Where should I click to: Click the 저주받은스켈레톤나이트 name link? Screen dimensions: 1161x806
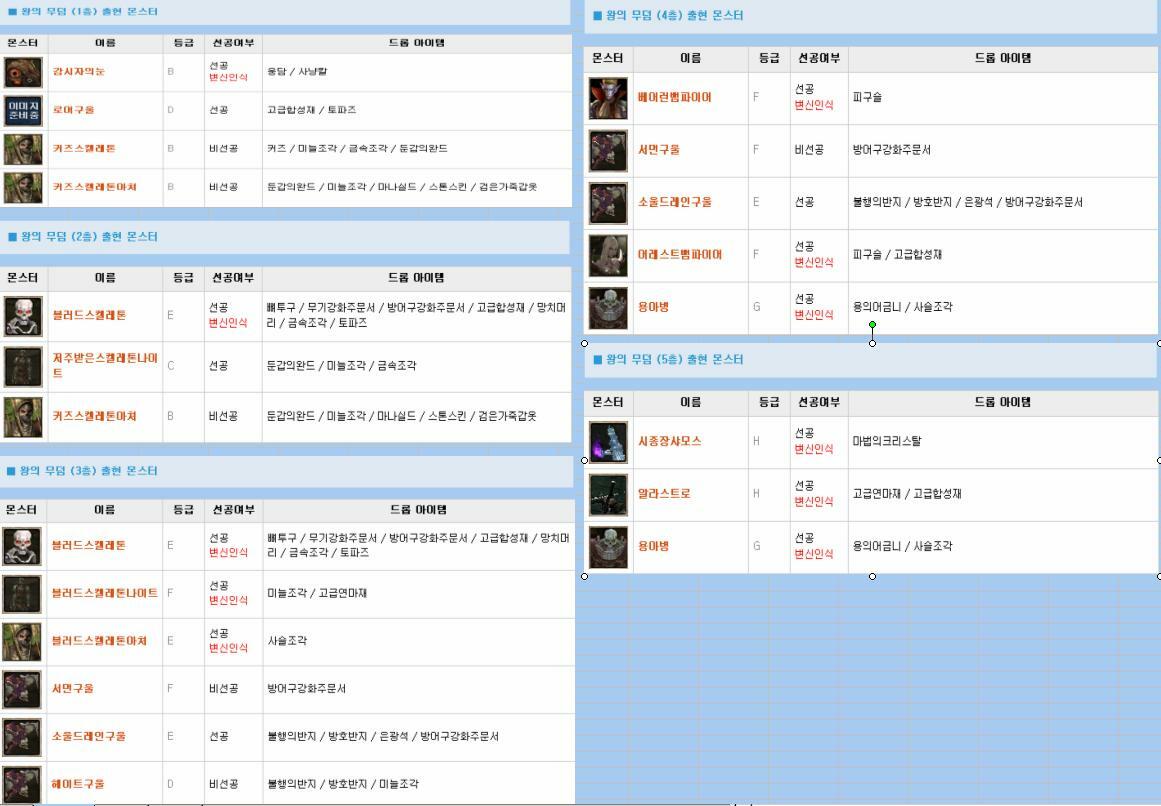(104, 365)
